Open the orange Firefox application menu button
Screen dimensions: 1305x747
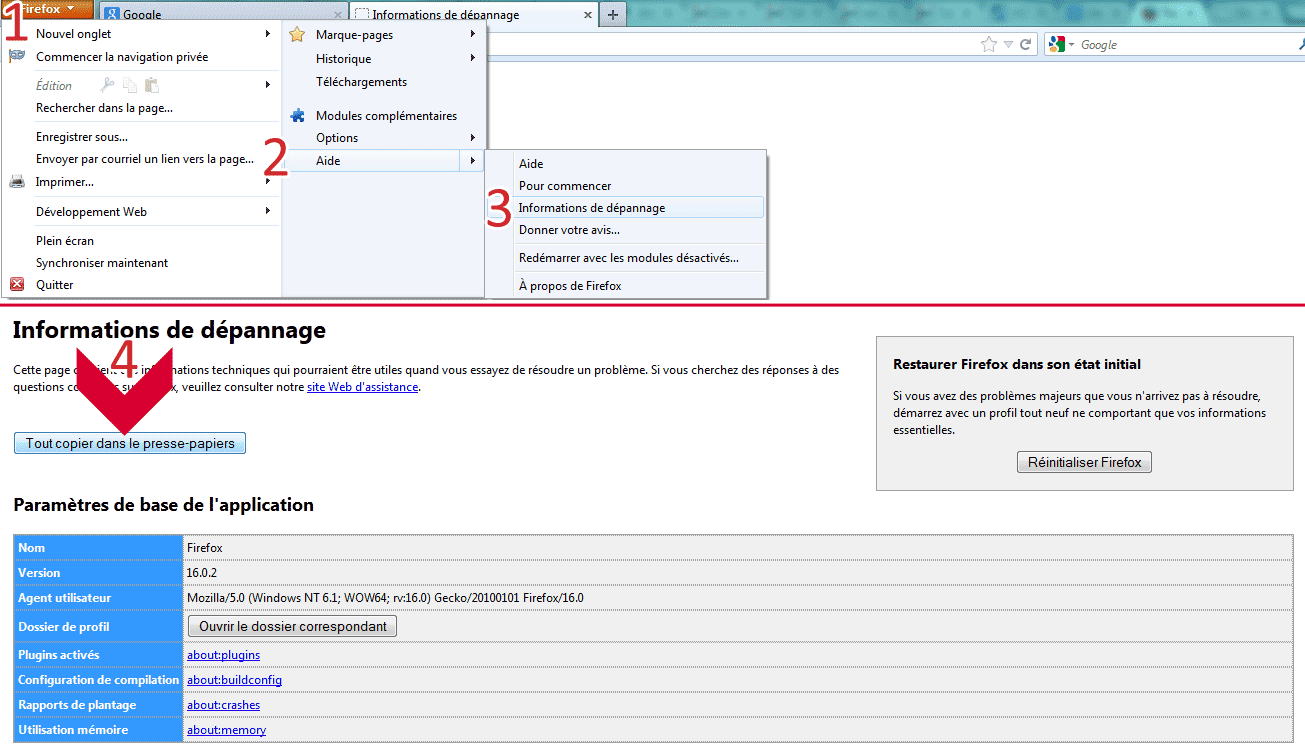(x=47, y=9)
